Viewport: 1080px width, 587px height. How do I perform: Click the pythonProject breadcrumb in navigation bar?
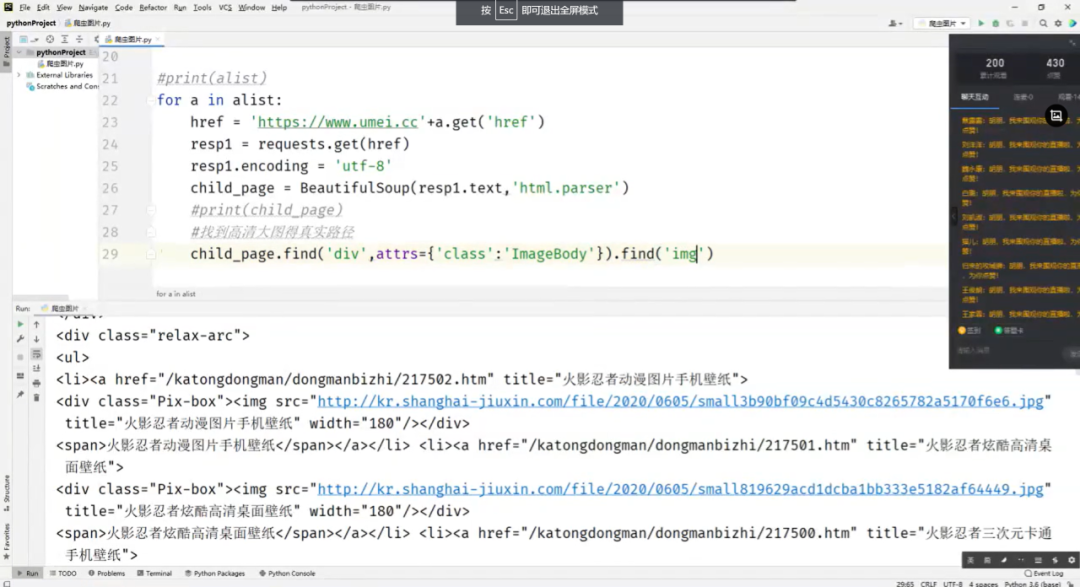[x=31, y=23]
